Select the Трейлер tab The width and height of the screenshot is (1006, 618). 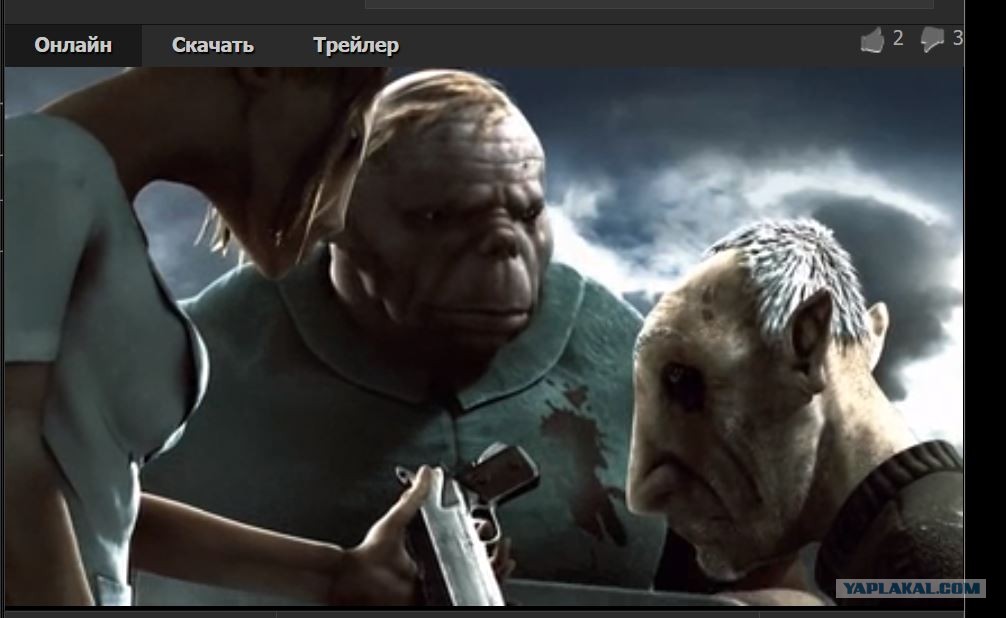(x=355, y=46)
